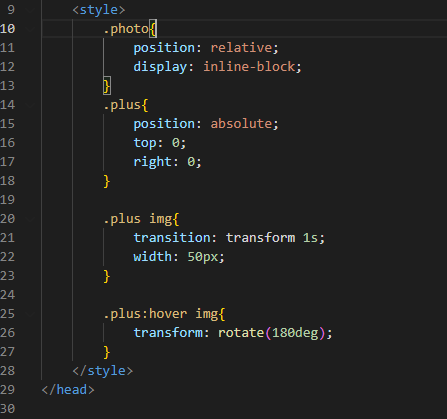Collapse the .plus img fold chevron at line 20
The height and width of the screenshot is (419, 447).
pyautogui.click(x=30, y=219)
